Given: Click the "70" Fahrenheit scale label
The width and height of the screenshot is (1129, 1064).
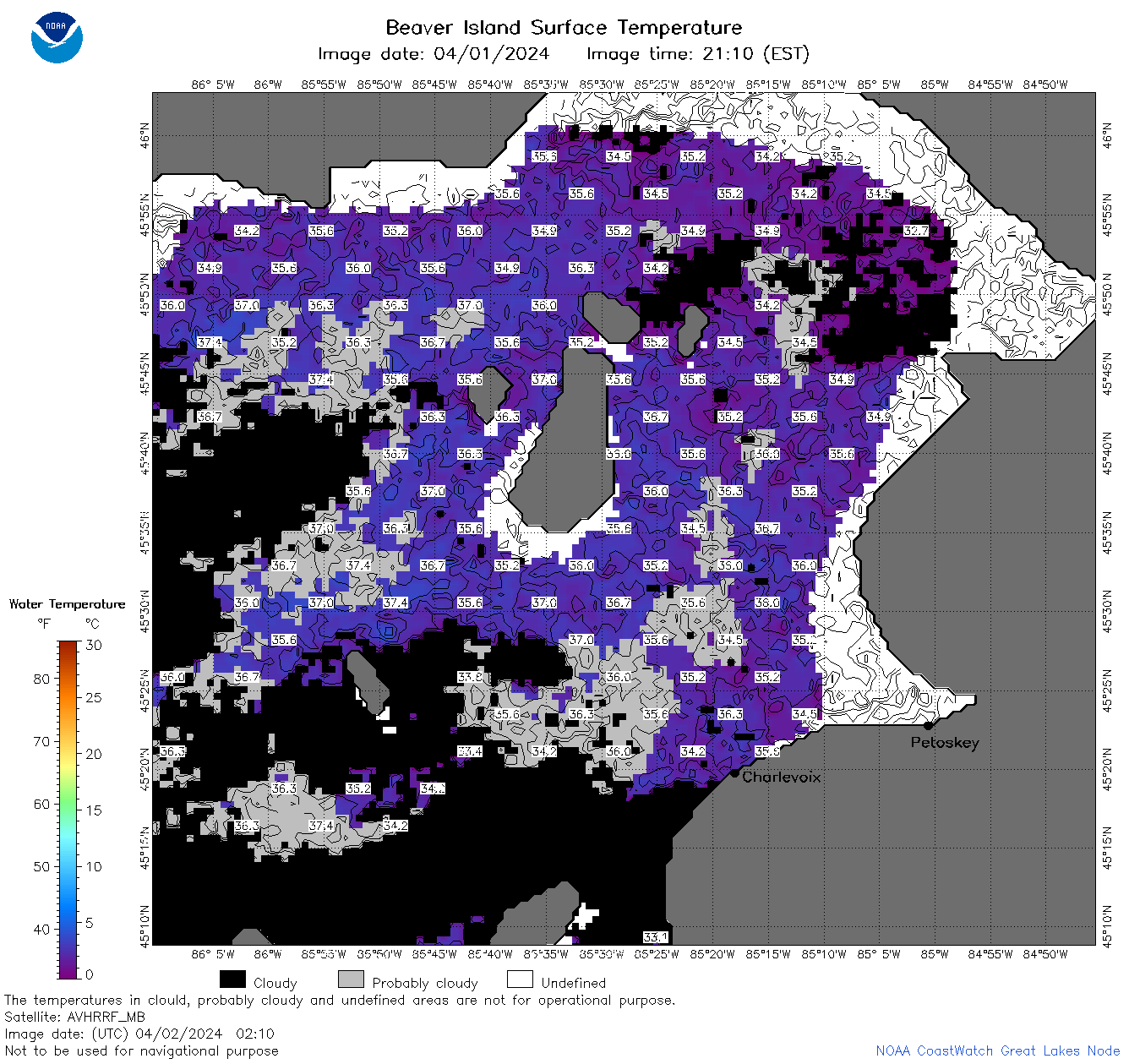Looking at the screenshot, I should point(41,741).
